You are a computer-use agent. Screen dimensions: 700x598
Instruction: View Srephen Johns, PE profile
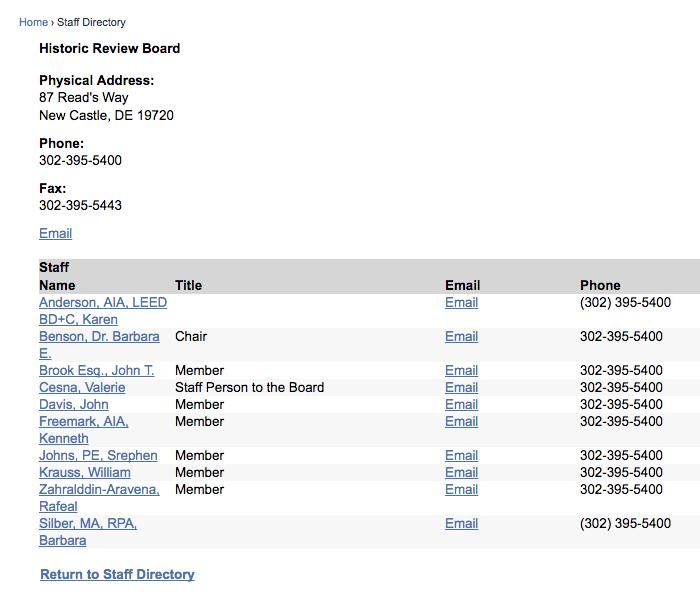click(x=98, y=455)
